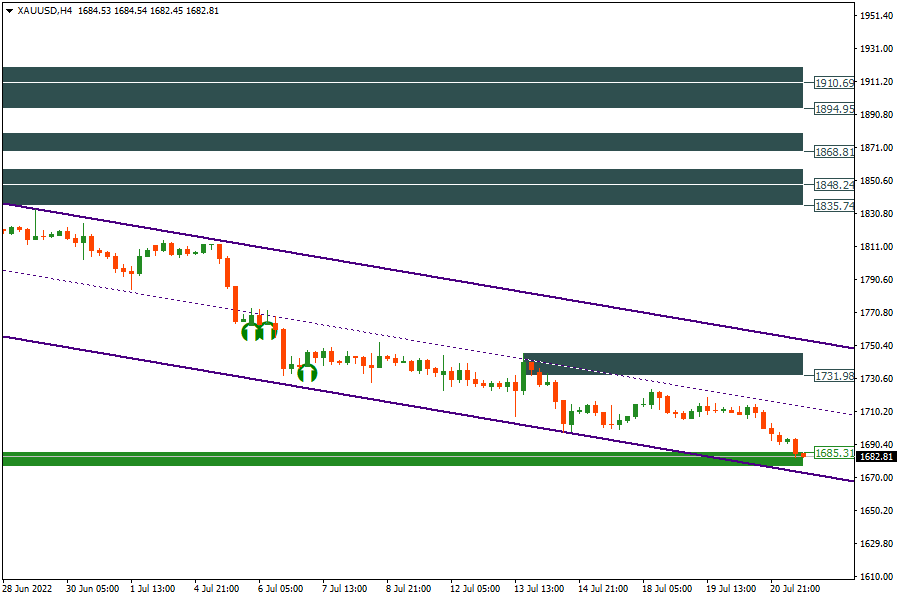Select the green support zone rectangle
The image size is (900, 600).
[400, 459]
